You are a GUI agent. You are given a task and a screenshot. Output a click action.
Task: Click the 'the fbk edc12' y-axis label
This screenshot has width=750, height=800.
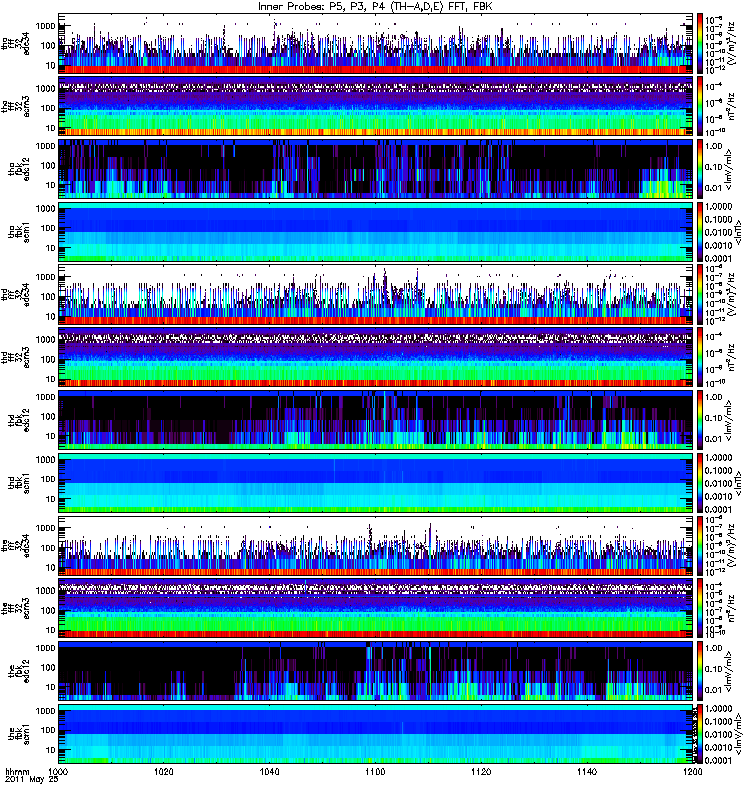19,671
